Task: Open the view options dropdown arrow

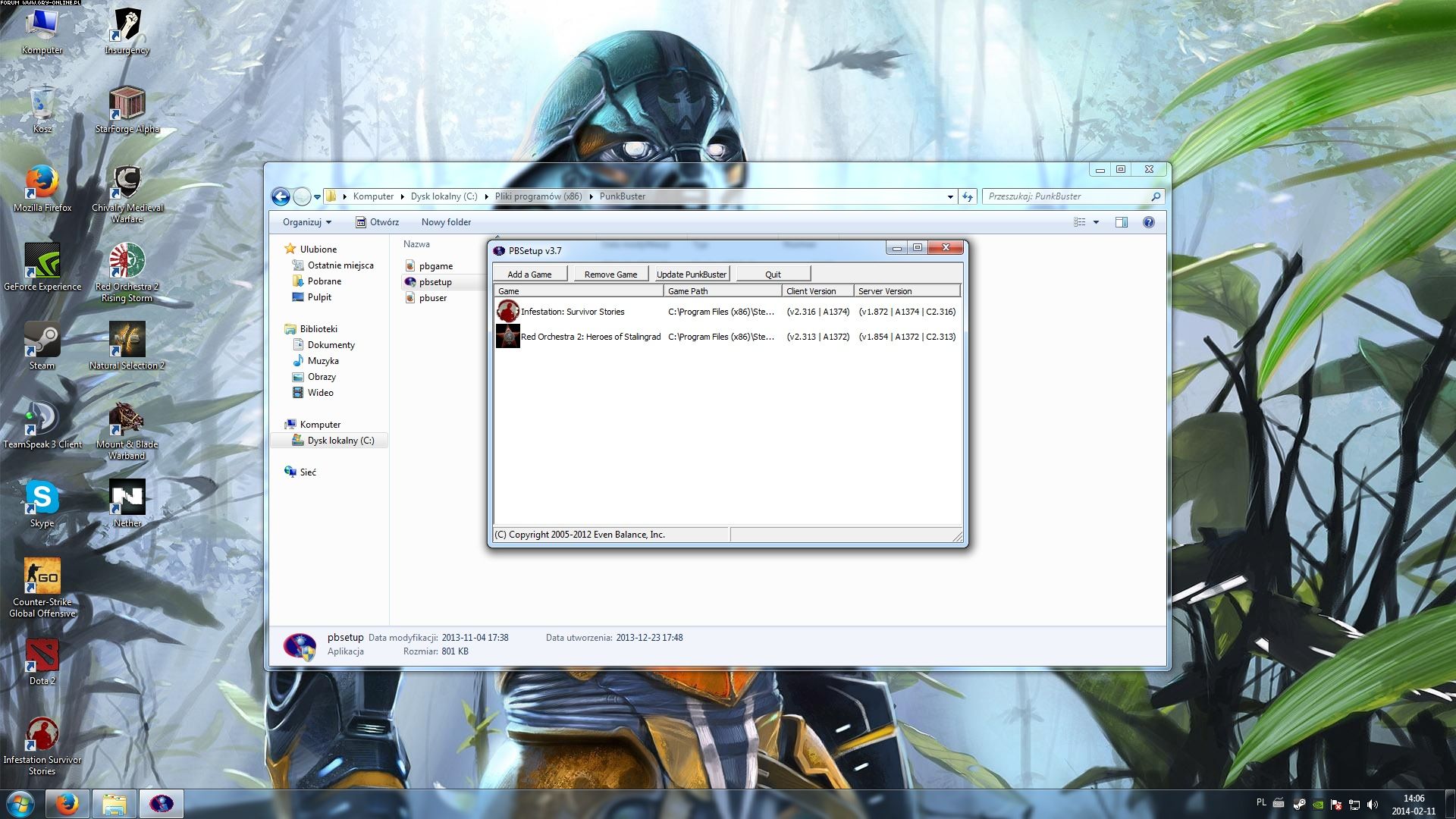Action: click(x=1096, y=222)
